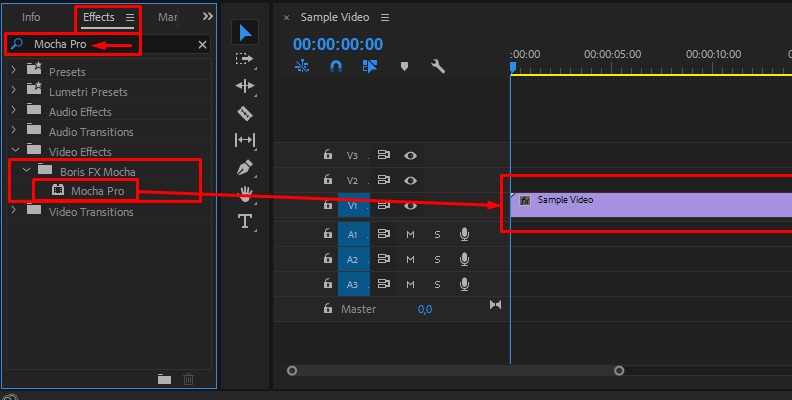The height and width of the screenshot is (400, 792).
Task: Enable voice-over record on A2
Action: tap(464, 259)
